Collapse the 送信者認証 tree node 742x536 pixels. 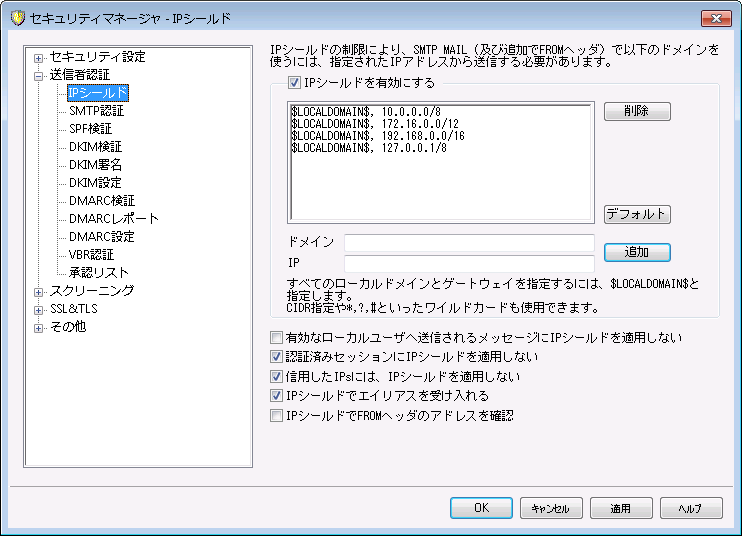coord(39,75)
